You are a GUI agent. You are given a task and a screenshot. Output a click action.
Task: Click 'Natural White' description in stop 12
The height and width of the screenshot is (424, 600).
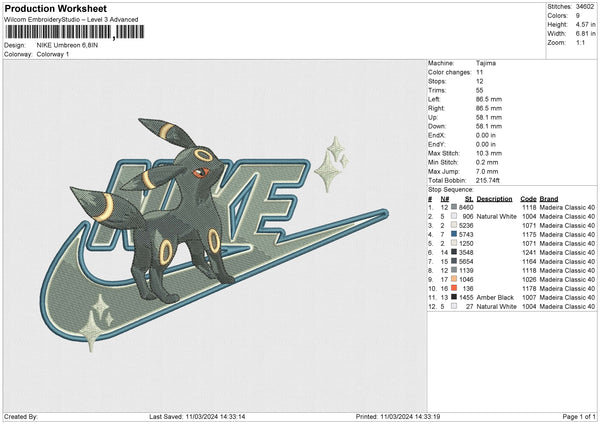(496, 307)
